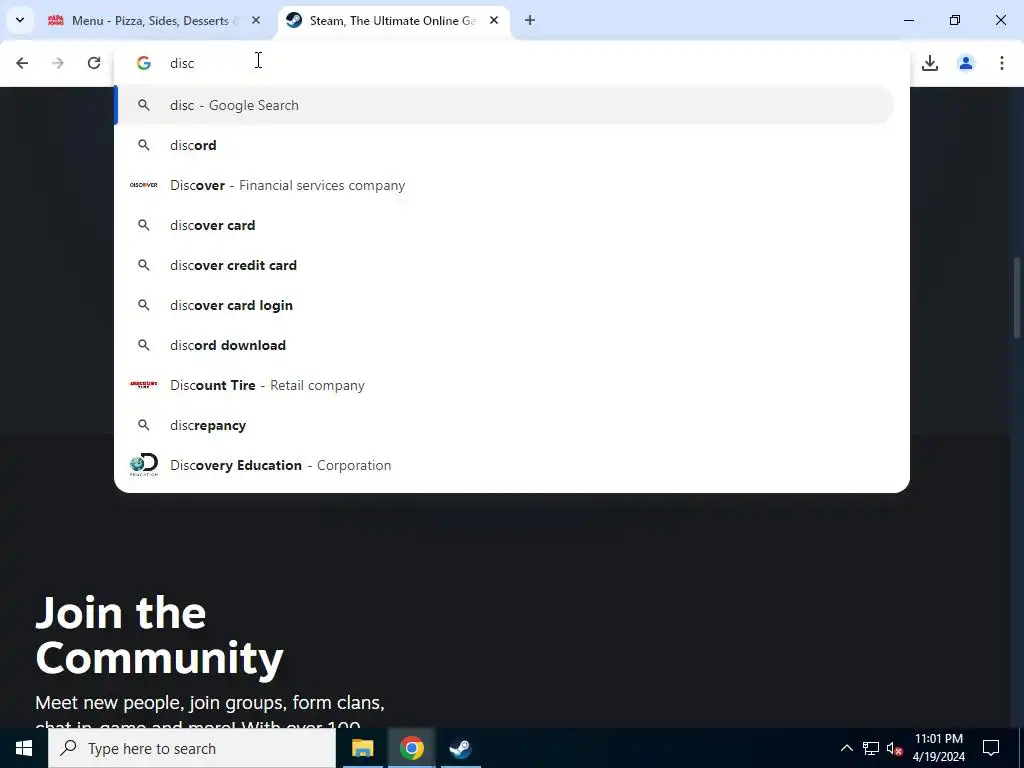Open File Explorer from the taskbar
The width and height of the screenshot is (1024, 768).
(x=362, y=748)
